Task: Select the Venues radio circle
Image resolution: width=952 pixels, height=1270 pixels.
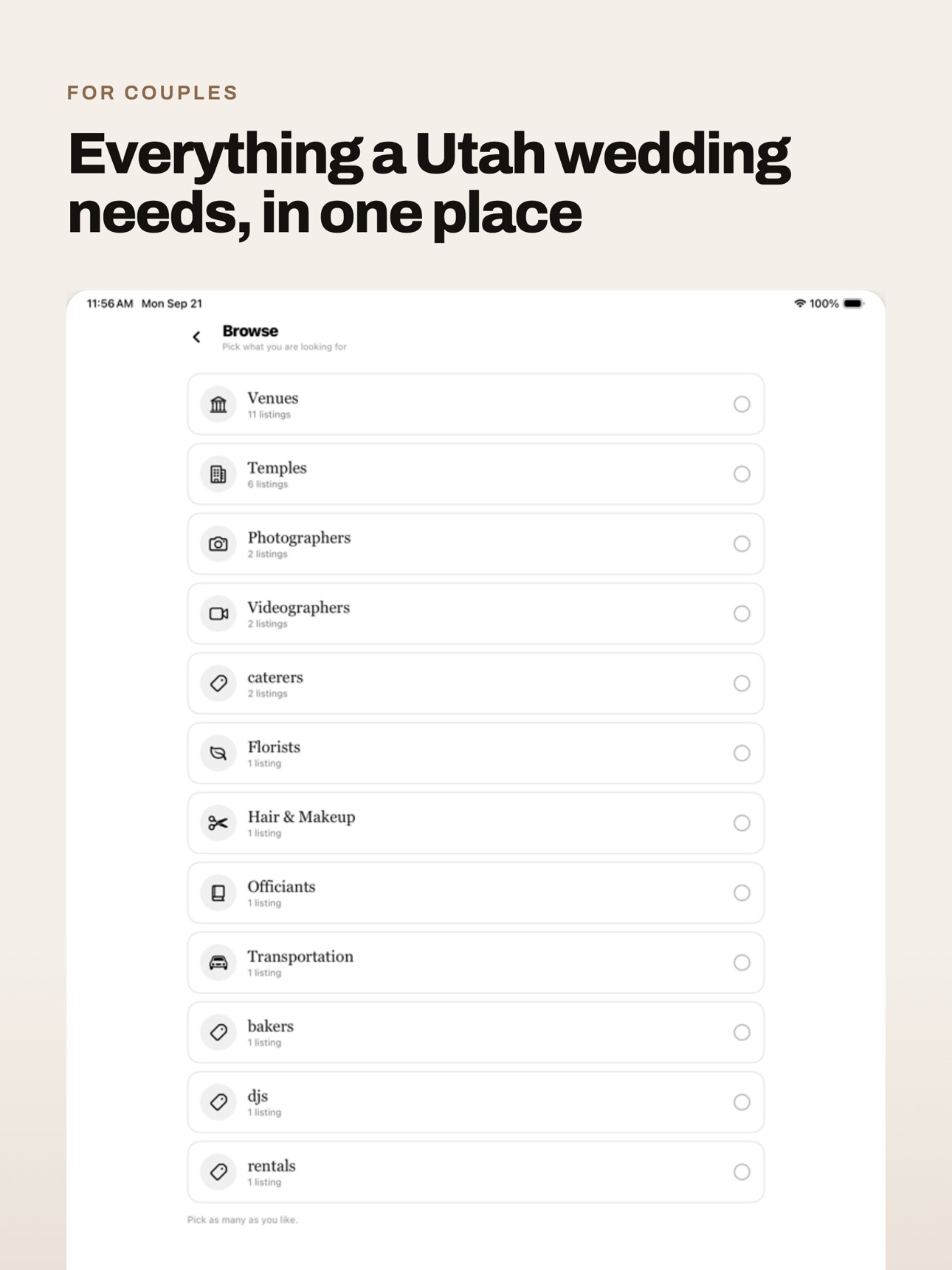Action: 742,405
